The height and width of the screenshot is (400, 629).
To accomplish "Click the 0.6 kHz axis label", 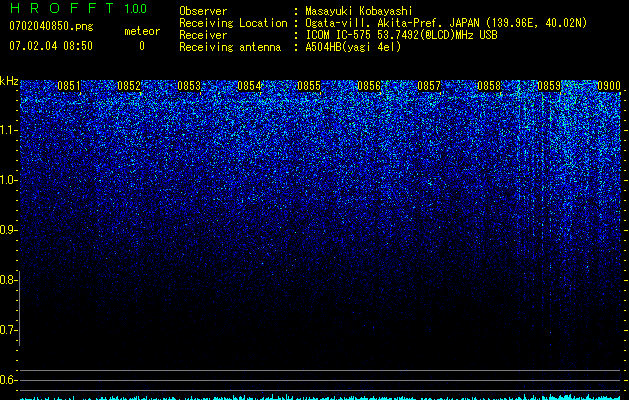I will click(x=8, y=380).
